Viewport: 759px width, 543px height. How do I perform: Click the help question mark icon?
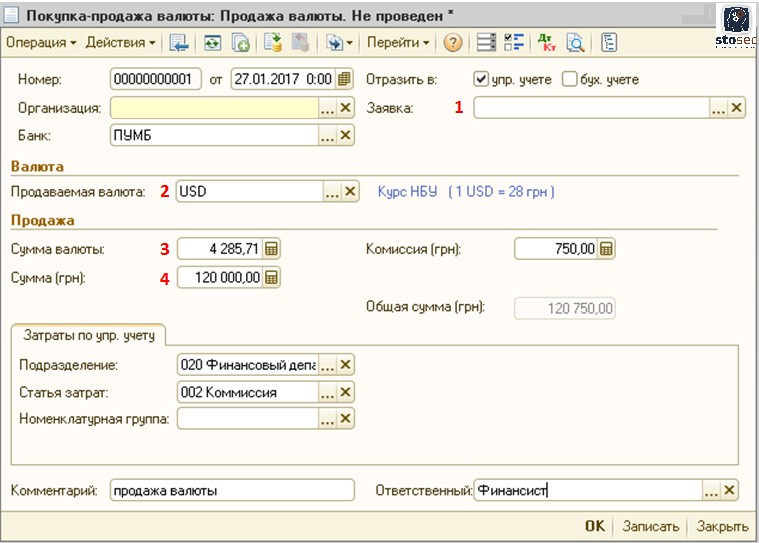[452, 43]
